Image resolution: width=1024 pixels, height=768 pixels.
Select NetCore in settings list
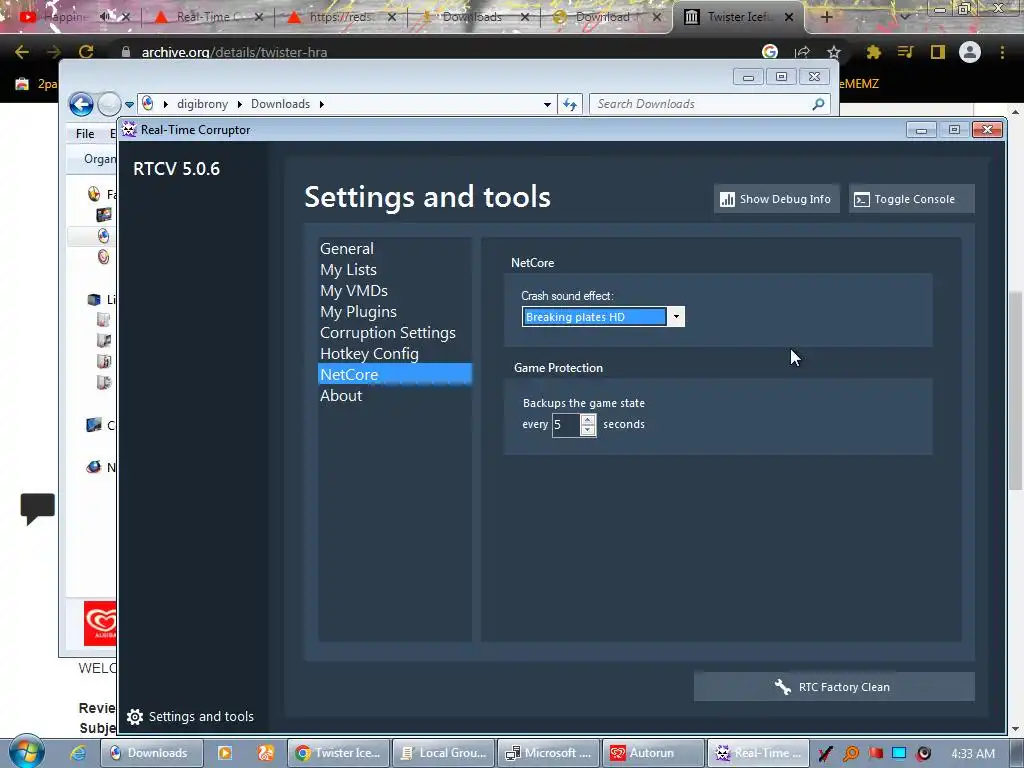point(394,374)
